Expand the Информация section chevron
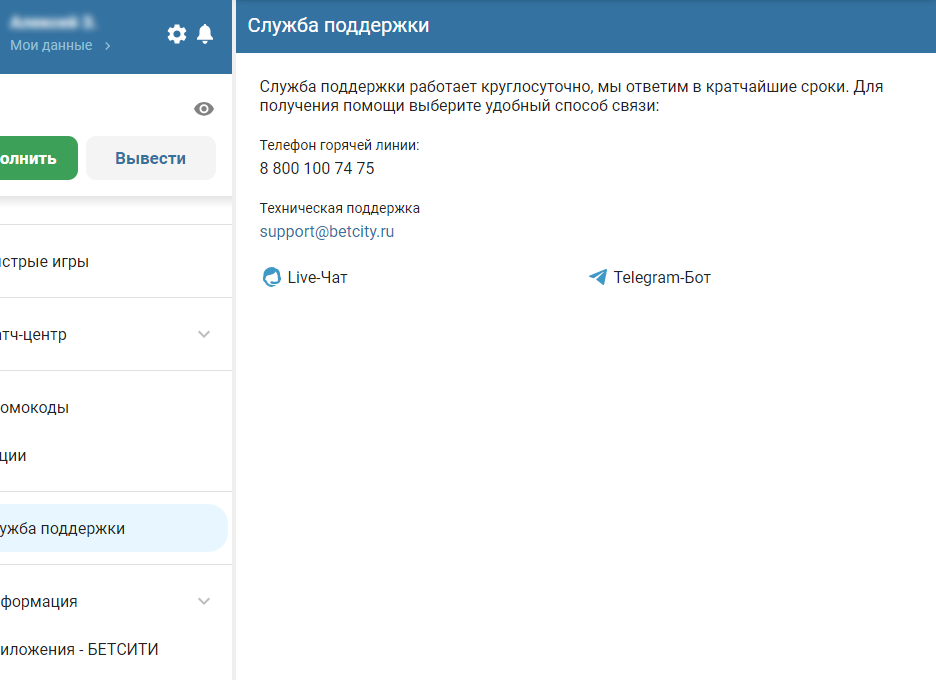This screenshot has width=936, height=680. (x=204, y=601)
